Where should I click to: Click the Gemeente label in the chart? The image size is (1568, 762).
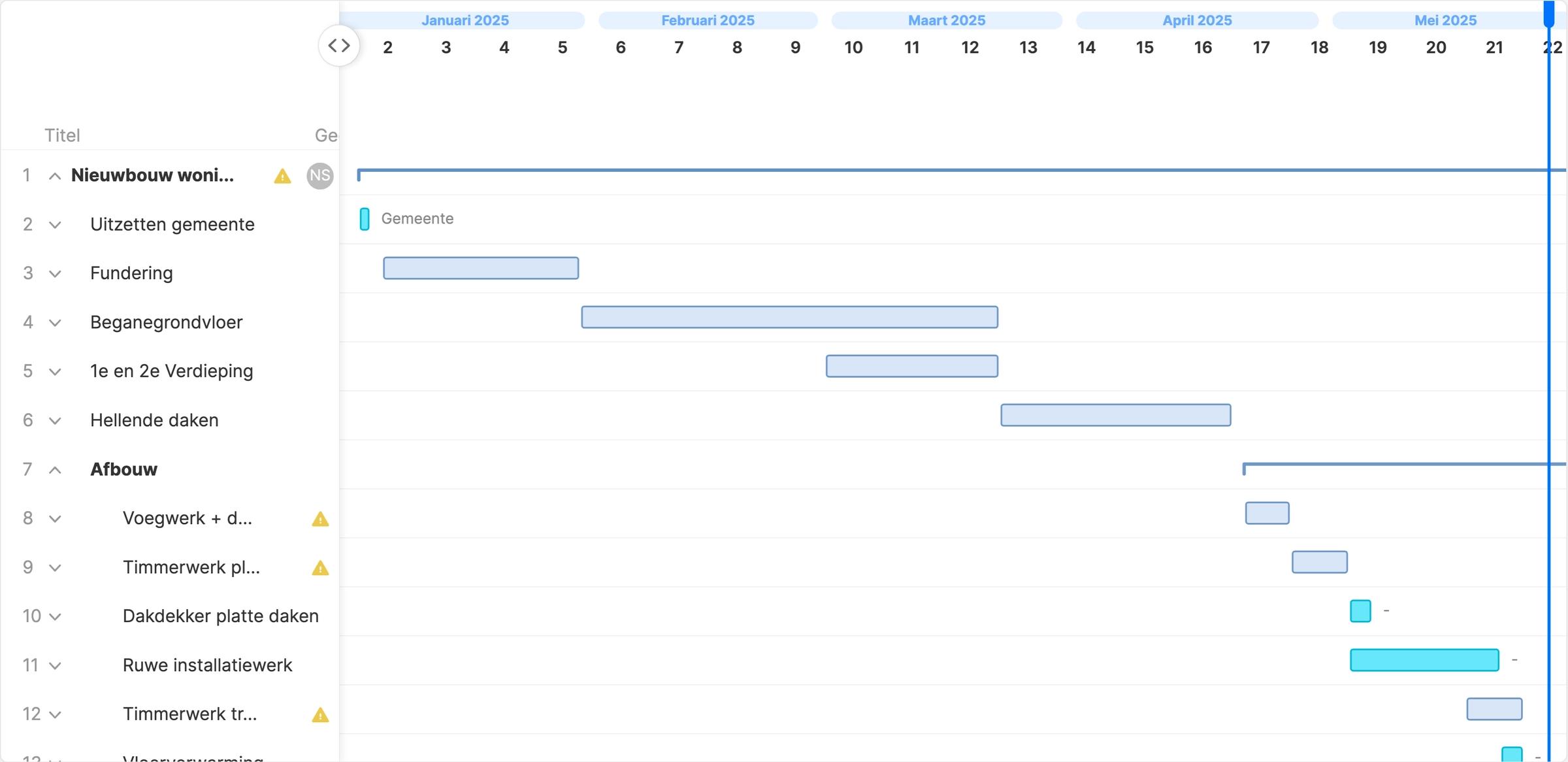tap(417, 218)
